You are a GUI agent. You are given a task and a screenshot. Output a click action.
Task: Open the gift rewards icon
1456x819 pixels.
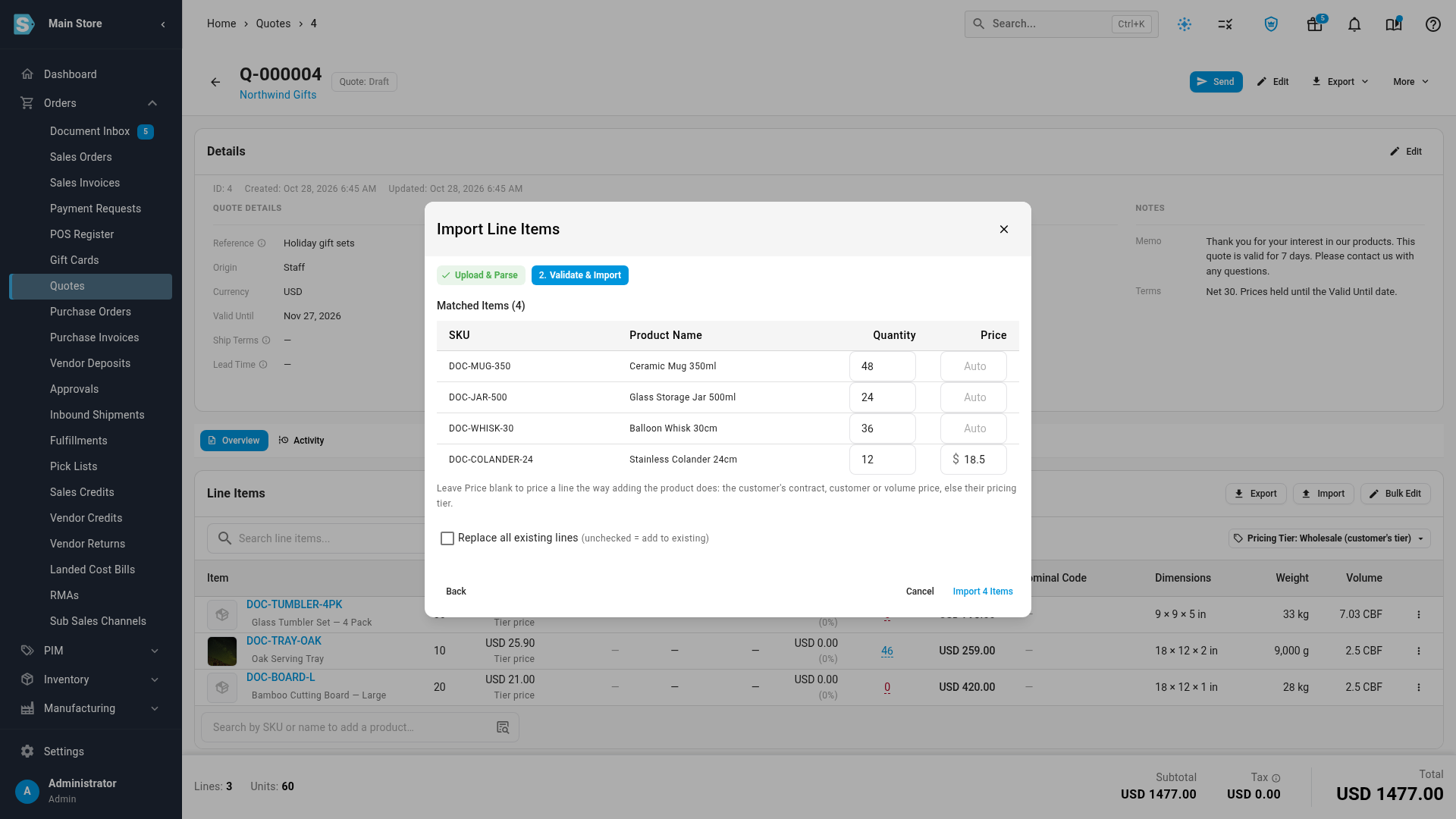pos(1315,24)
